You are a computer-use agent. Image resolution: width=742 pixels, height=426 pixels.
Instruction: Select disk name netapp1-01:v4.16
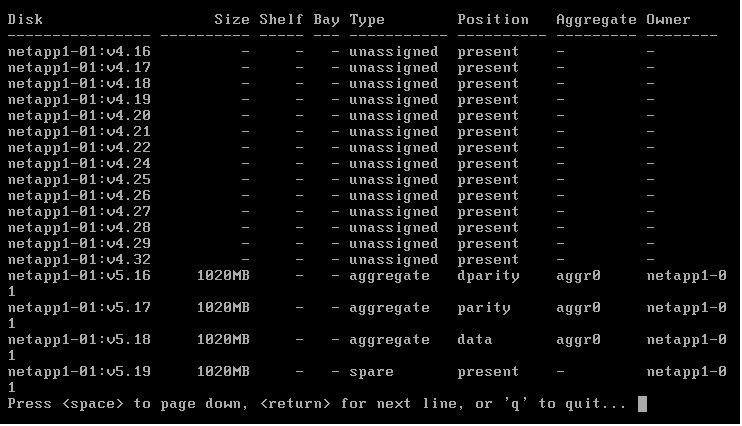coord(79,52)
